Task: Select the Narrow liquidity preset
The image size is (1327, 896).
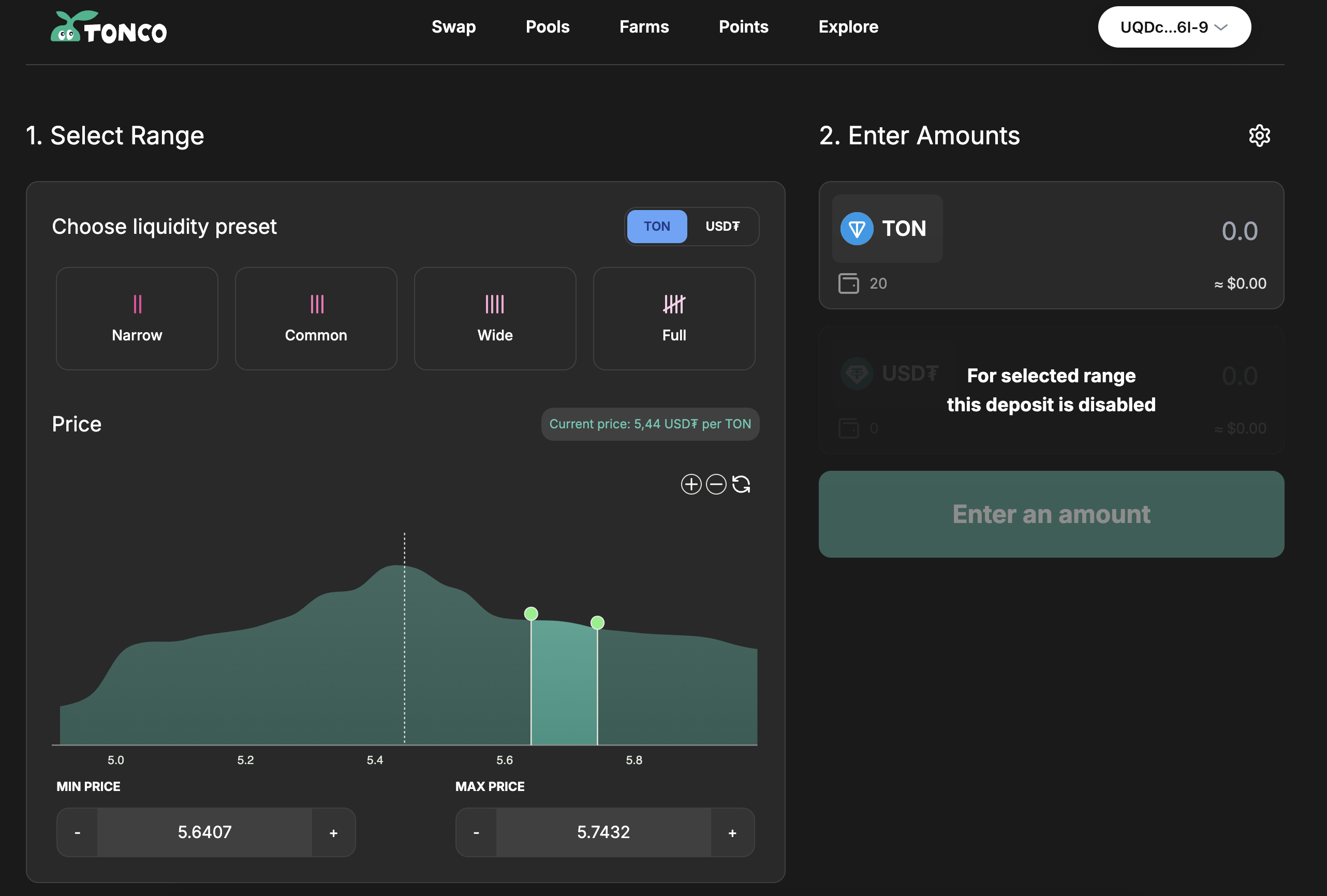Action: point(137,319)
